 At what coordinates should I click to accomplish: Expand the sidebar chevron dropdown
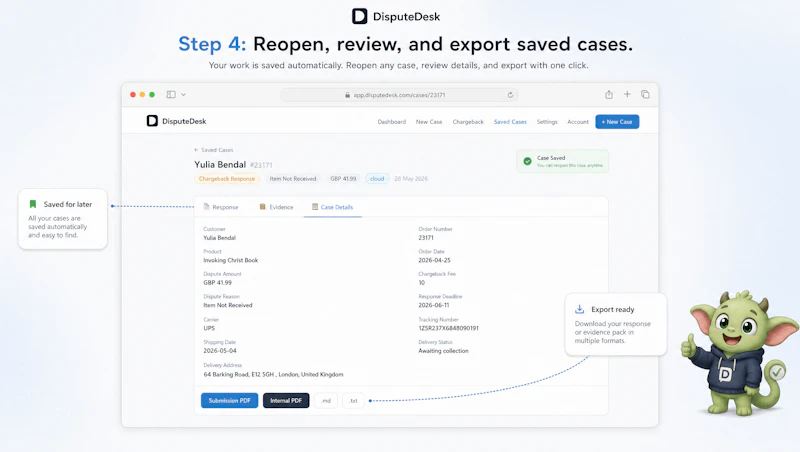[183, 94]
